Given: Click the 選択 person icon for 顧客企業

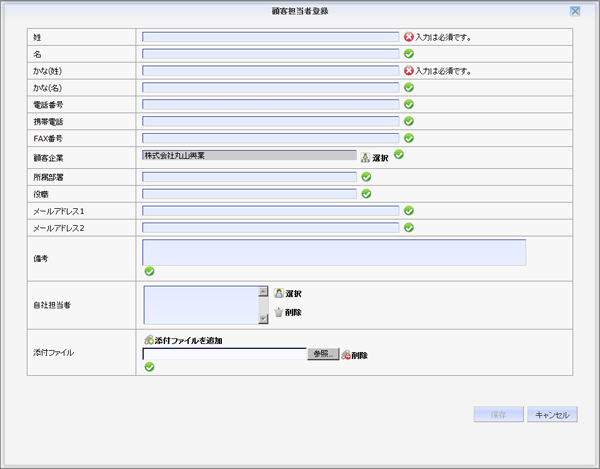Looking at the screenshot, I should pos(365,158).
